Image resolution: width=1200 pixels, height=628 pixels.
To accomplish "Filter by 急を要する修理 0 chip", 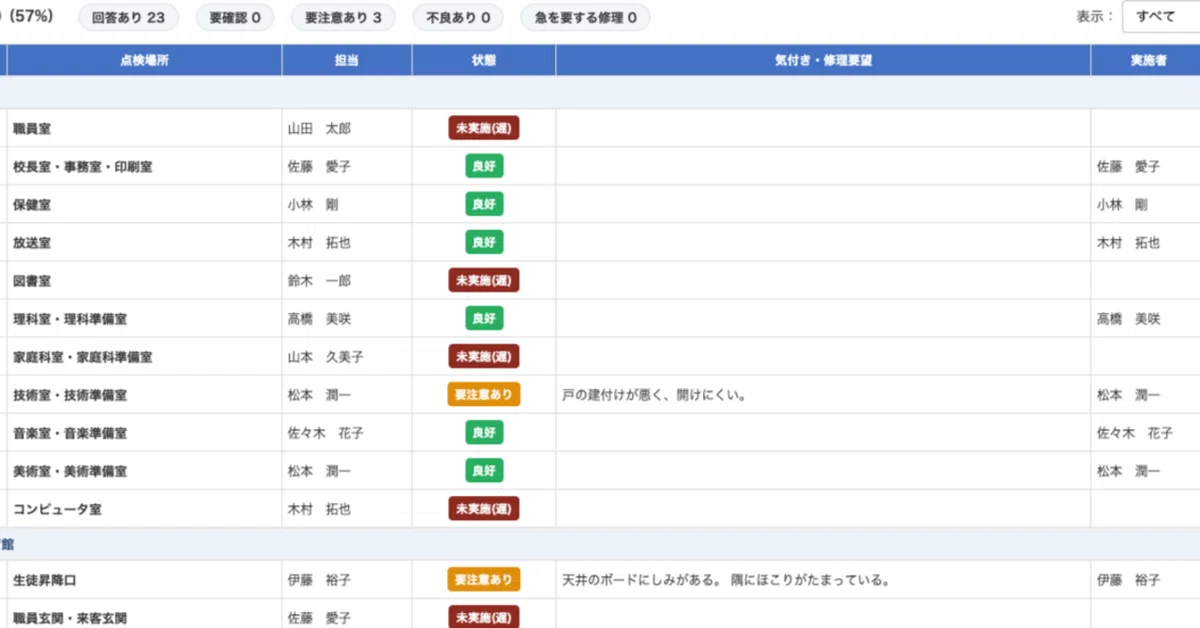I will point(585,17).
